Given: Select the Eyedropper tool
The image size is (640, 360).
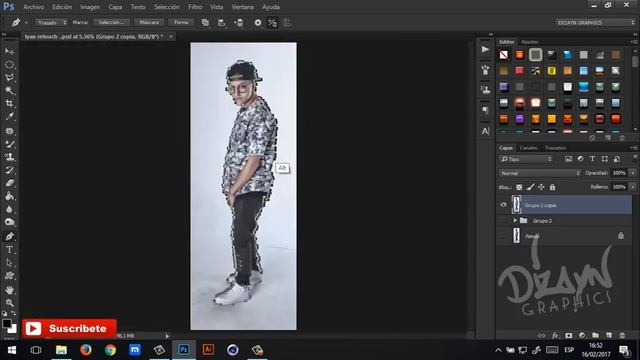Looking at the screenshot, I should coord(9,117).
